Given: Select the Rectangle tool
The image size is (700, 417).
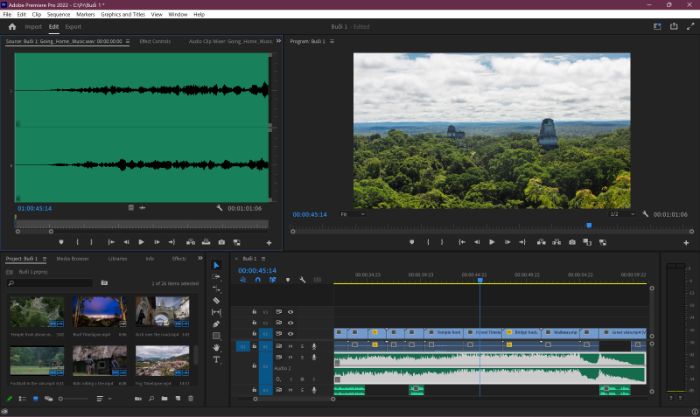Looking at the screenshot, I should point(217,336).
